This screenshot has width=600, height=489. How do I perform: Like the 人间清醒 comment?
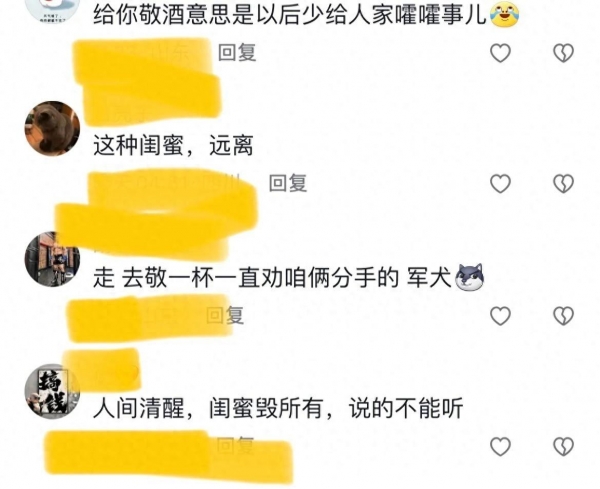pyautogui.click(x=501, y=446)
